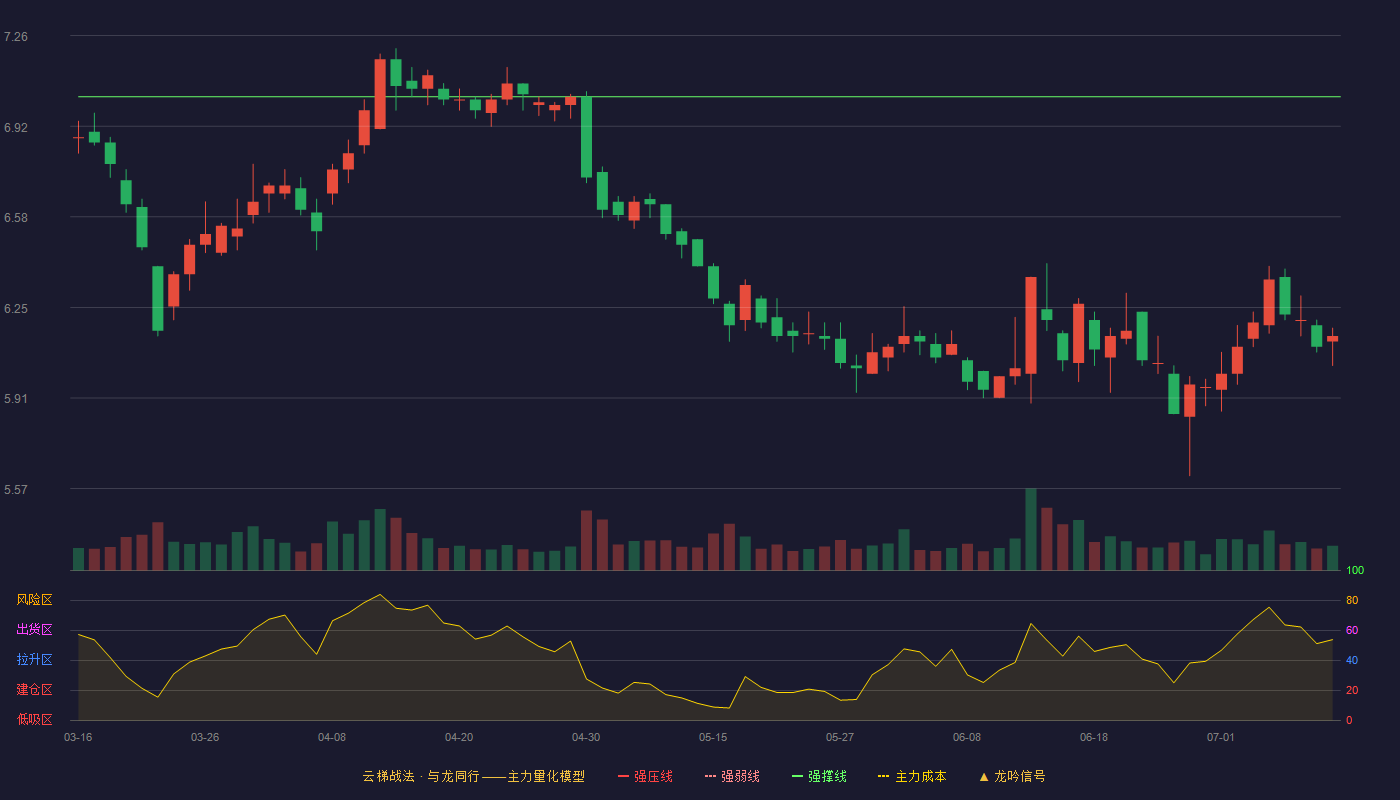Screen dimensions: 1400x800
Task: Click the 06-18 date label
Action: (1094, 737)
